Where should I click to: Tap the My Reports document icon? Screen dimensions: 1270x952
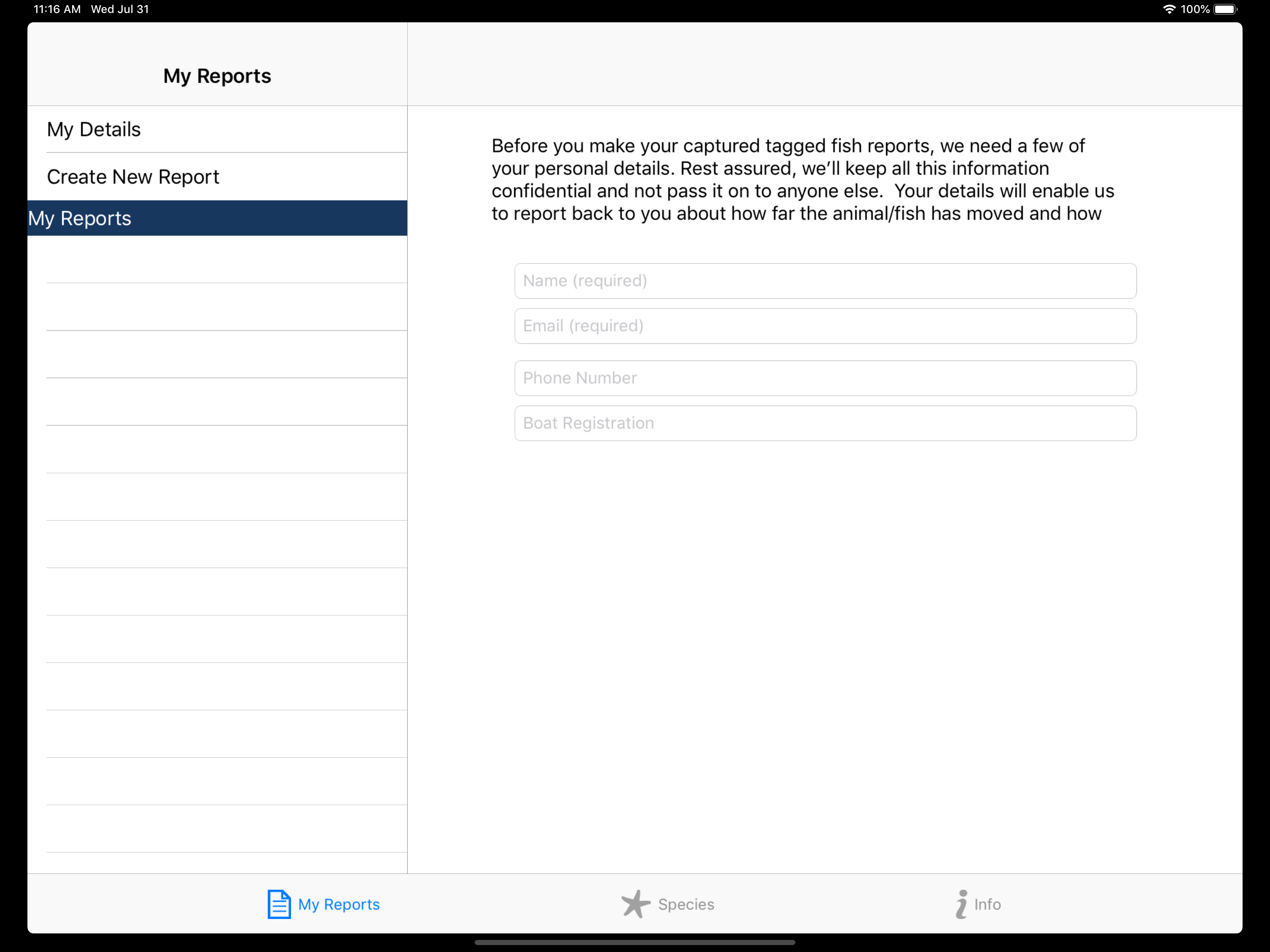tap(279, 904)
